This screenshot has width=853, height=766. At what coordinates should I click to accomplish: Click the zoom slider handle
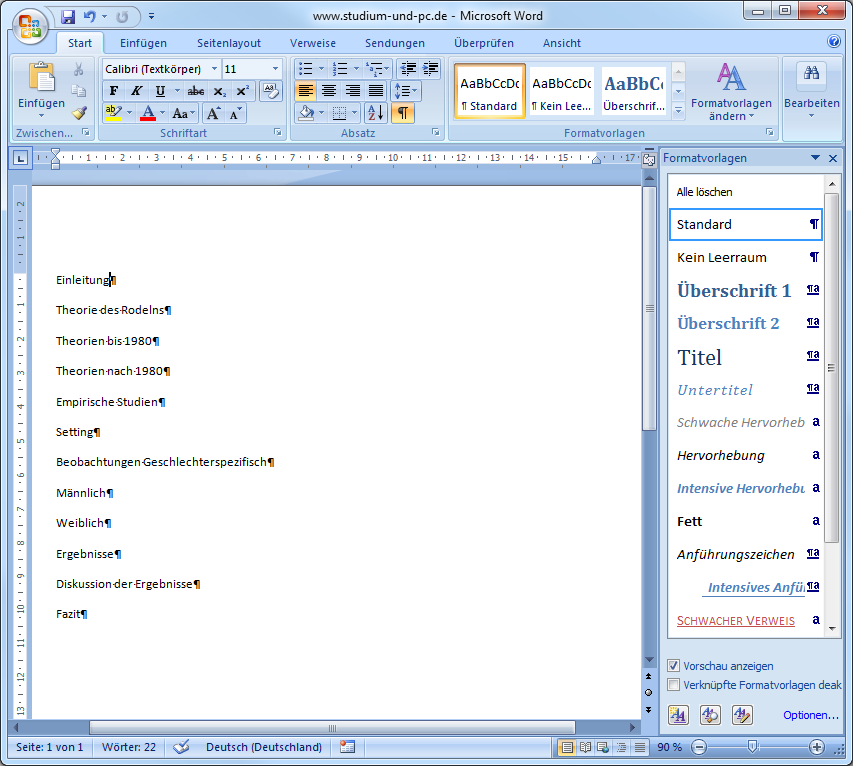click(752, 747)
